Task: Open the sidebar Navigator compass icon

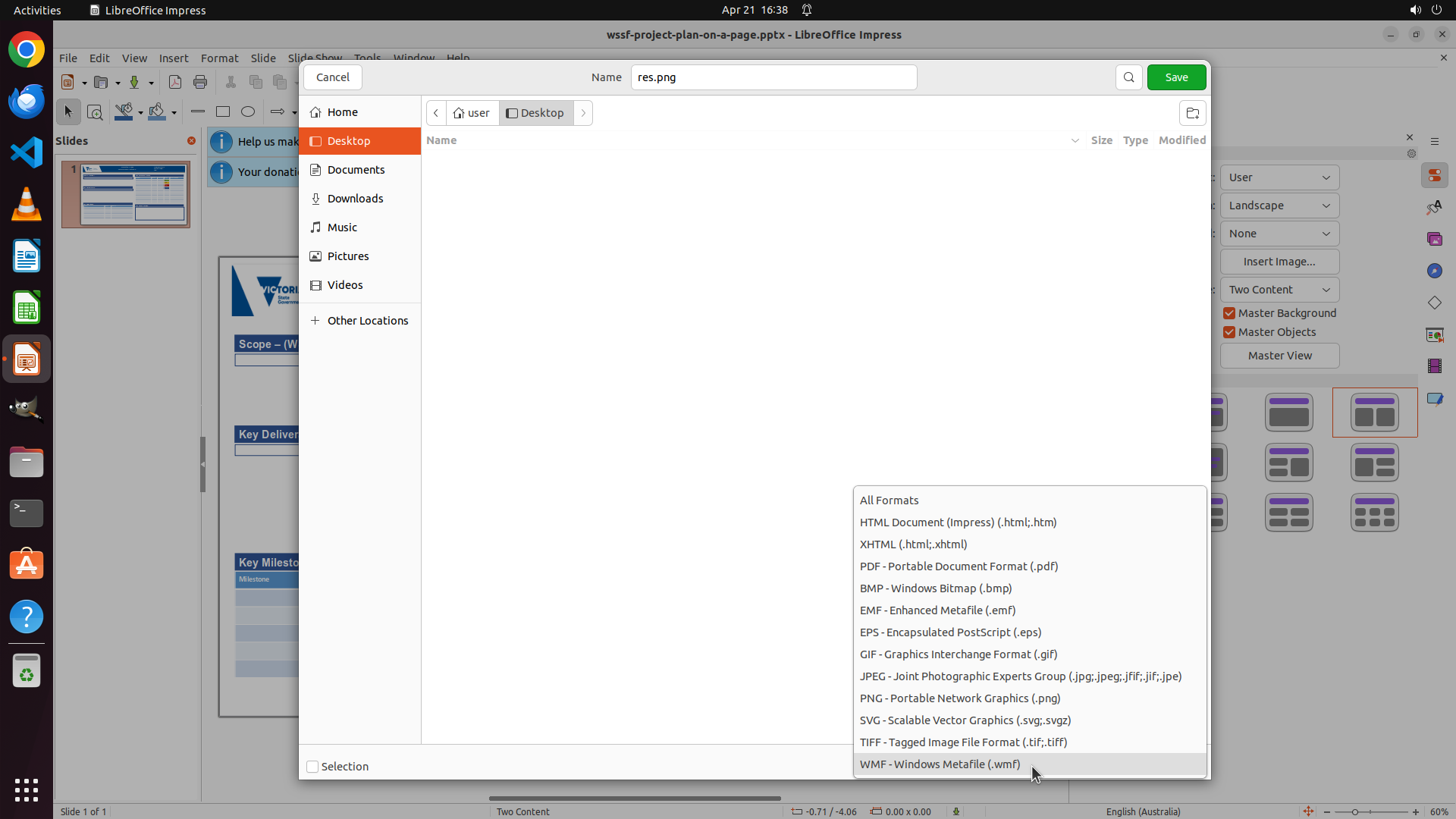Action: point(1434,271)
